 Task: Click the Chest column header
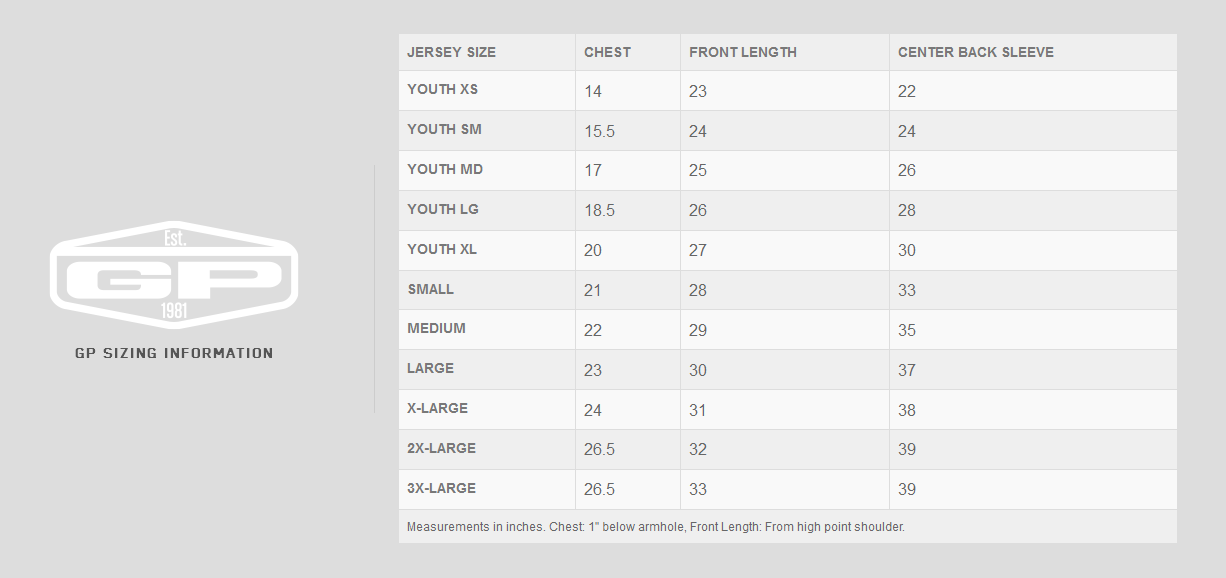(x=607, y=52)
